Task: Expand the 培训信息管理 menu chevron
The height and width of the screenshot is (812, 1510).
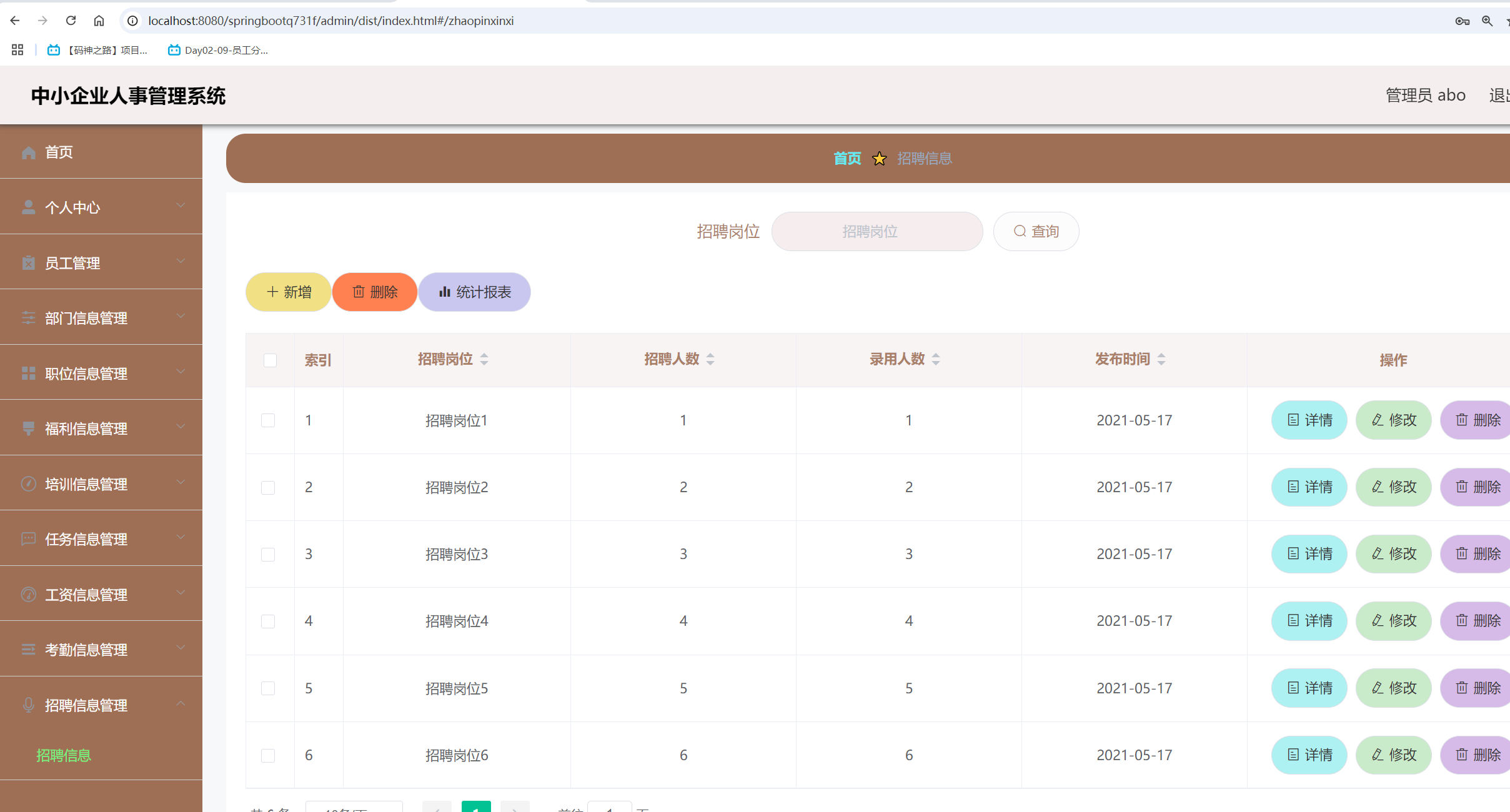Action: (x=181, y=483)
